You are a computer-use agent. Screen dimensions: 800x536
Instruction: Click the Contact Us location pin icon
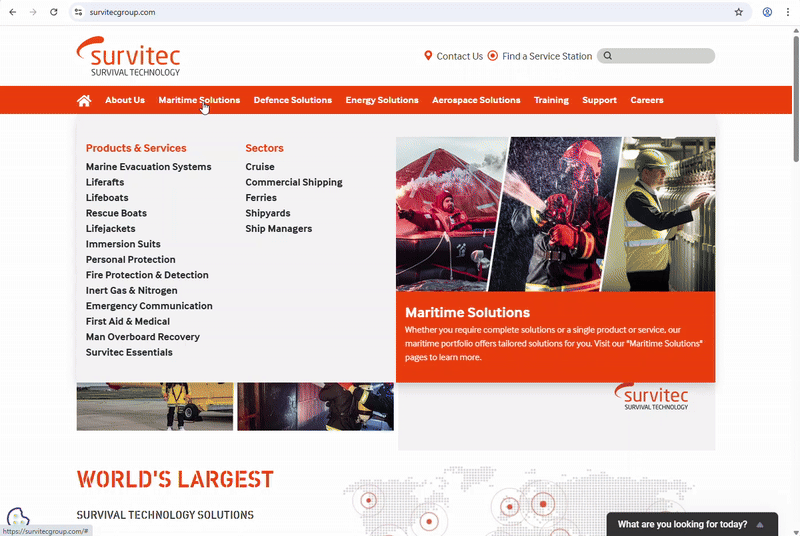(x=428, y=56)
